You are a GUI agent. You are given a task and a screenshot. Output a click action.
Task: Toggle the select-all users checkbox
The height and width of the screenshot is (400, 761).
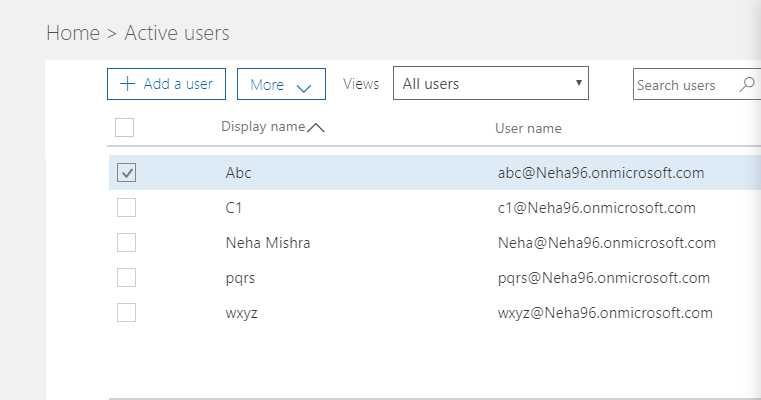125,127
